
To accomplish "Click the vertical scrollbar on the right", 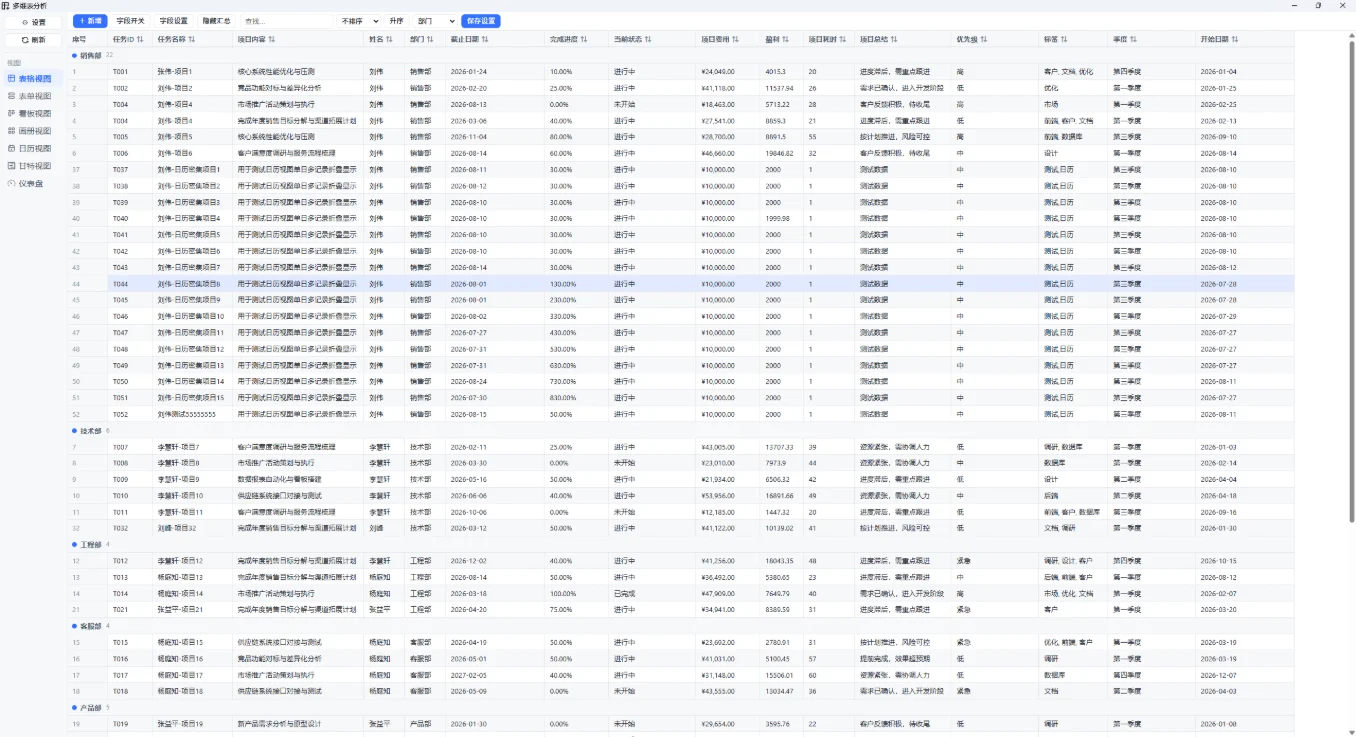I will click(1351, 280).
